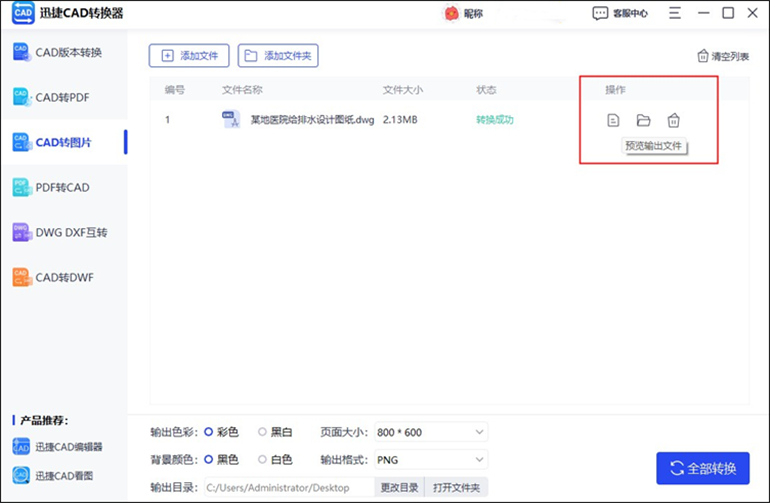
Task: Click the 2.13MB file size cell
Action: tap(400, 119)
